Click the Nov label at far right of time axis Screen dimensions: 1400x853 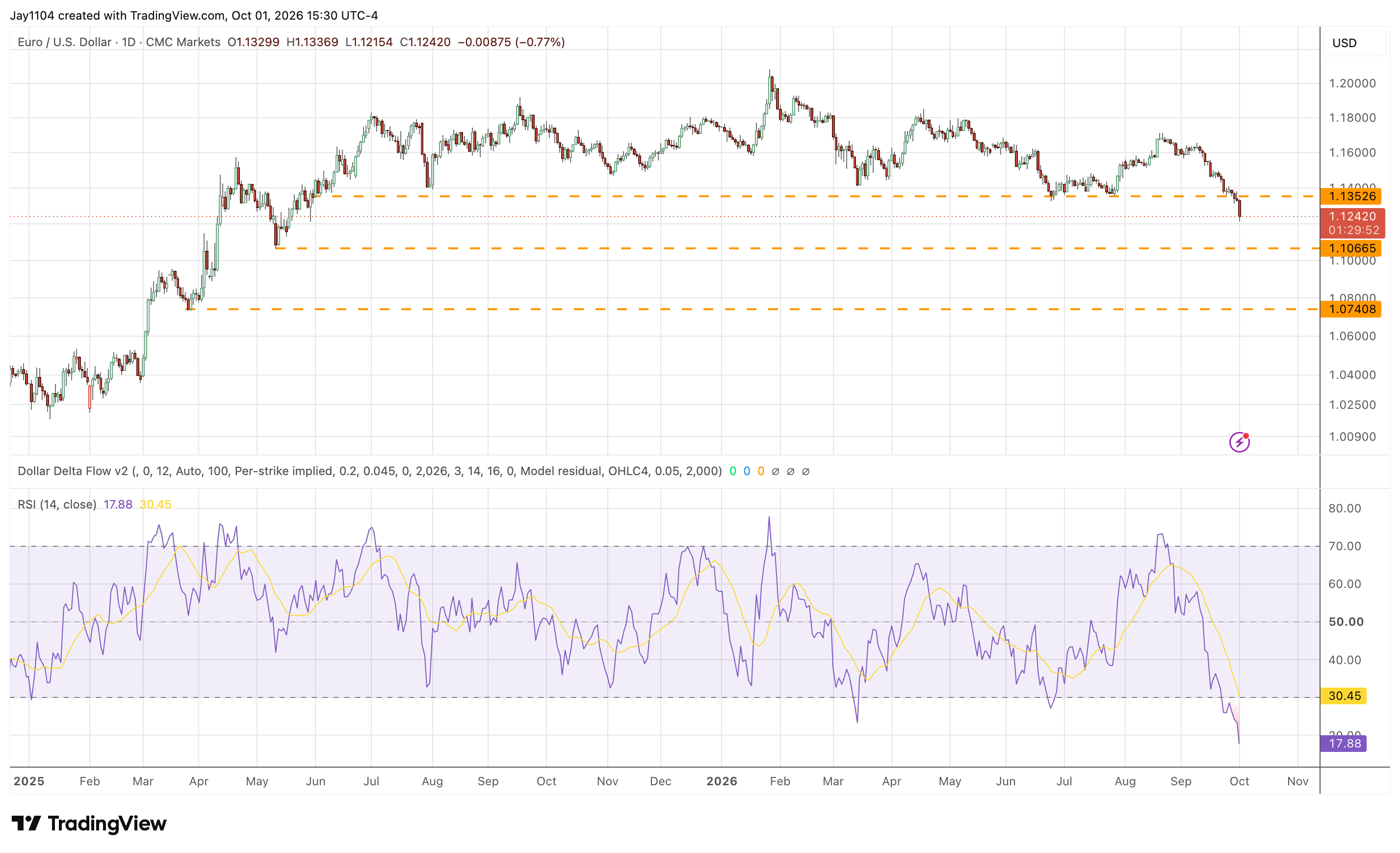1297,781
